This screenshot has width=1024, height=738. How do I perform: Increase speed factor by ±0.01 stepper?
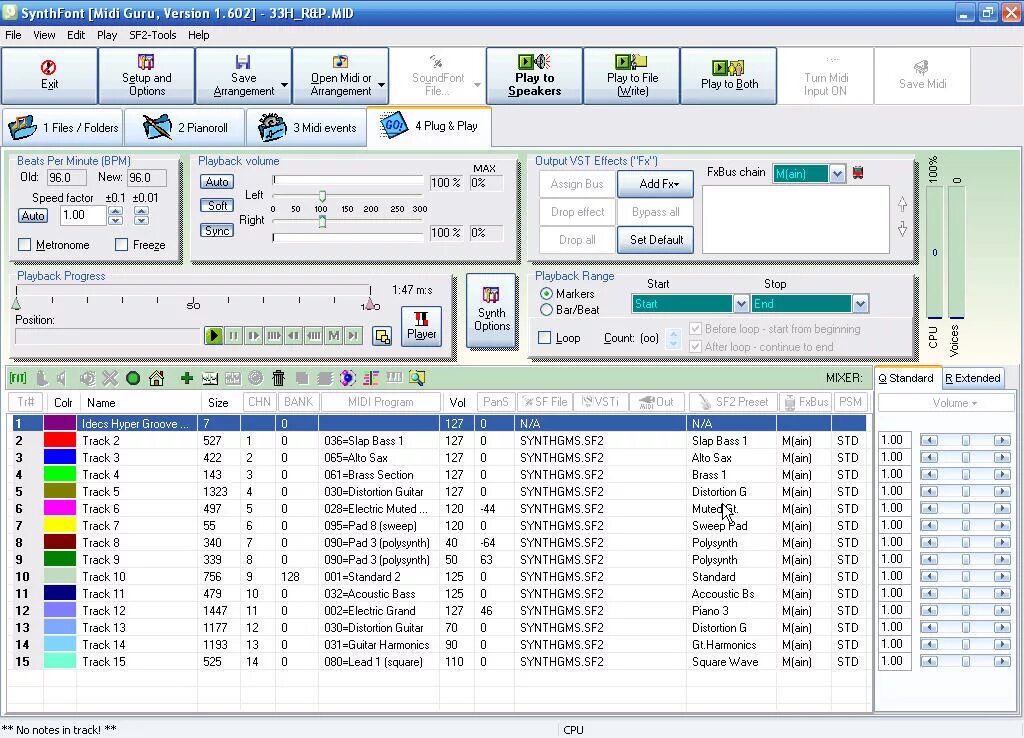(x=142, y=210)
